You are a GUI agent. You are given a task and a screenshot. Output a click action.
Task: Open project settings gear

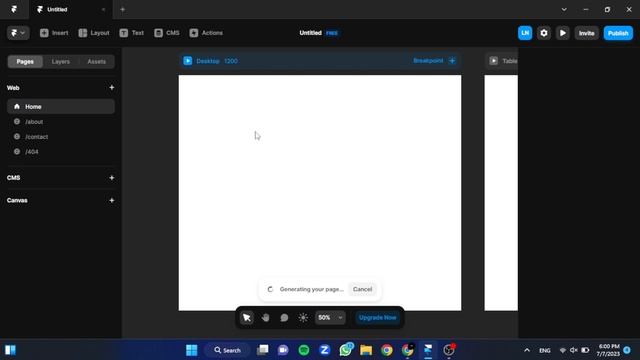tap(544, 33)
